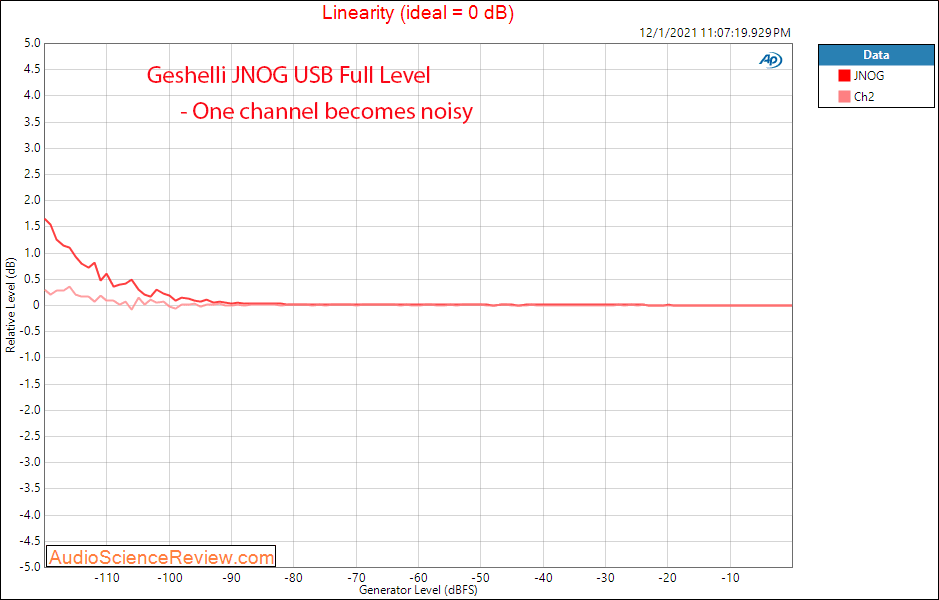Click the -70 x-axis tick label
This screenshot has height=600, width=939.
point(356,578)
